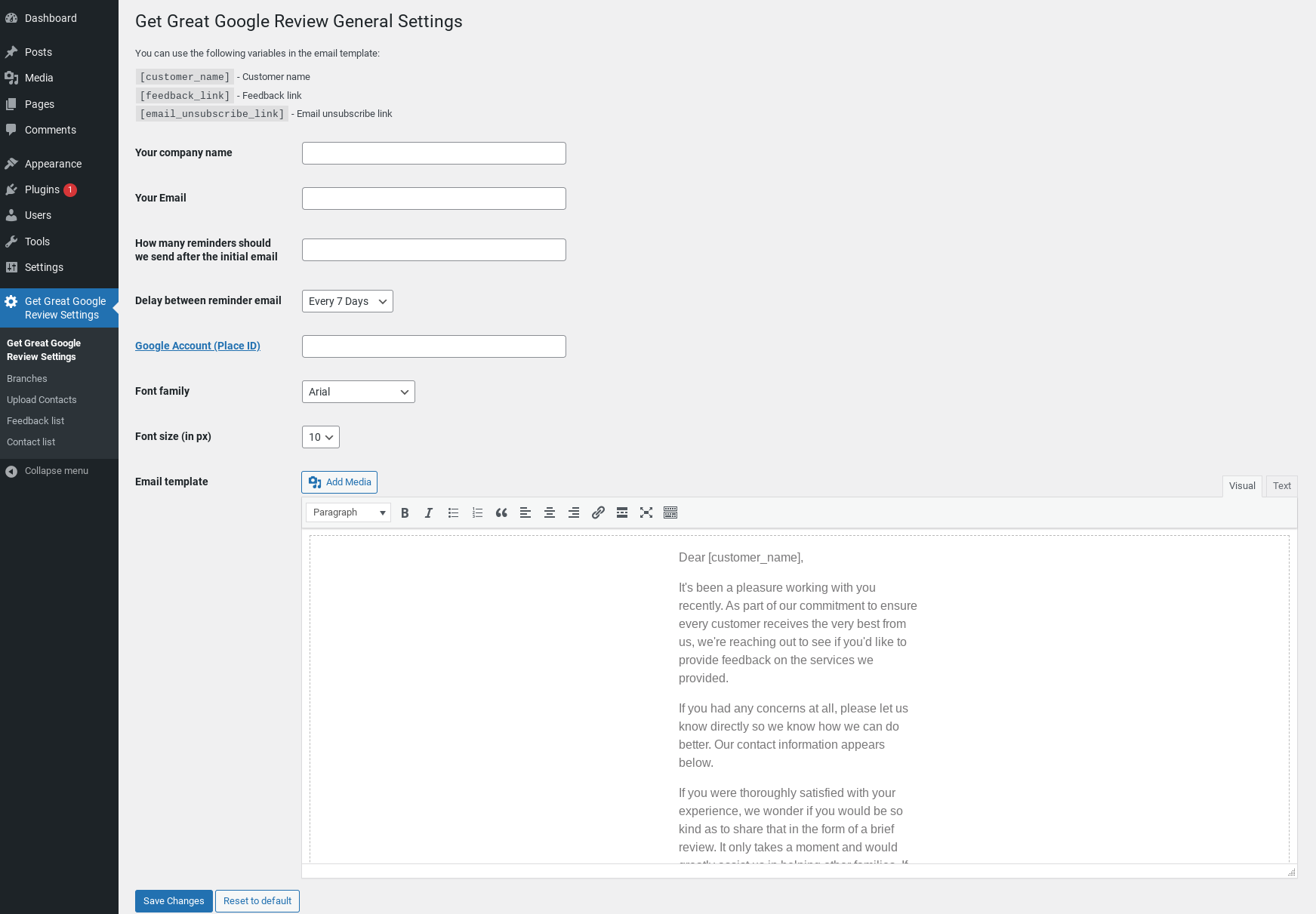Viewport: 1316px width, 914px height.
Task: Insert Read More tag
Action: point(622,513)
